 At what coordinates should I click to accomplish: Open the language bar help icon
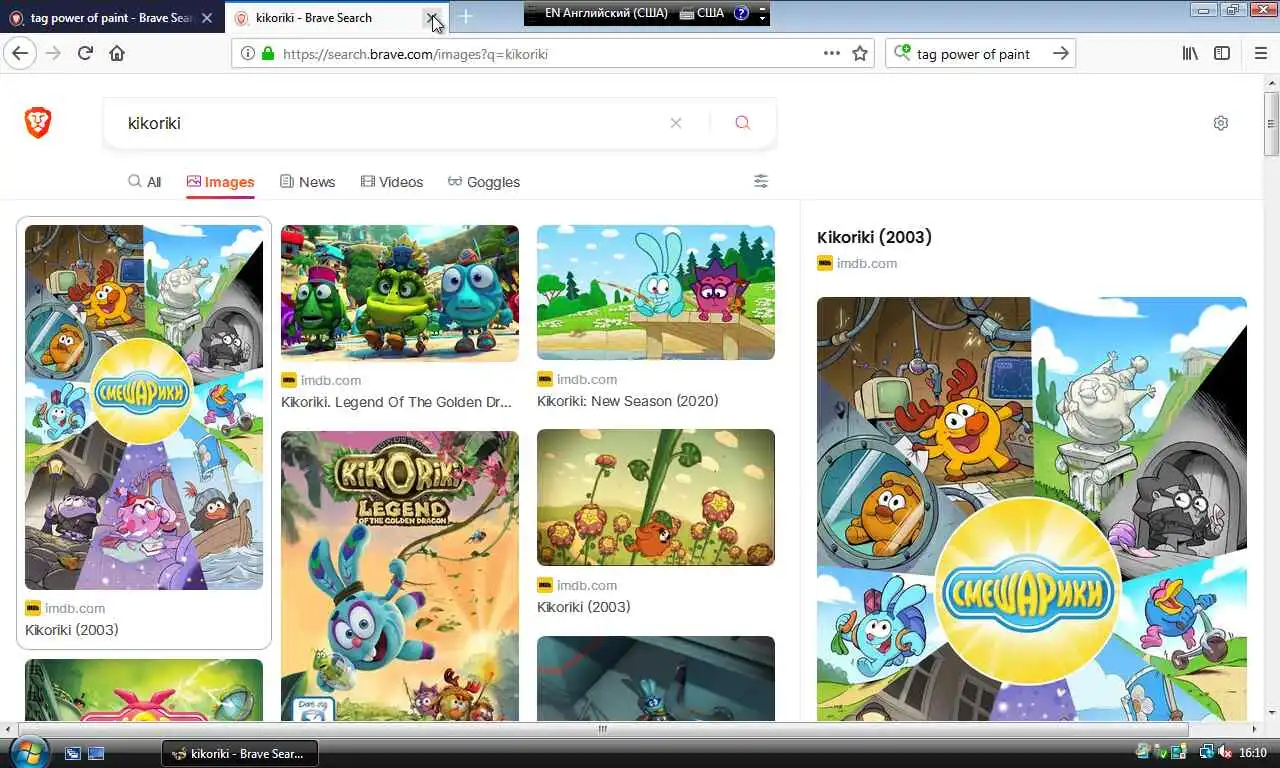(741, 13)
